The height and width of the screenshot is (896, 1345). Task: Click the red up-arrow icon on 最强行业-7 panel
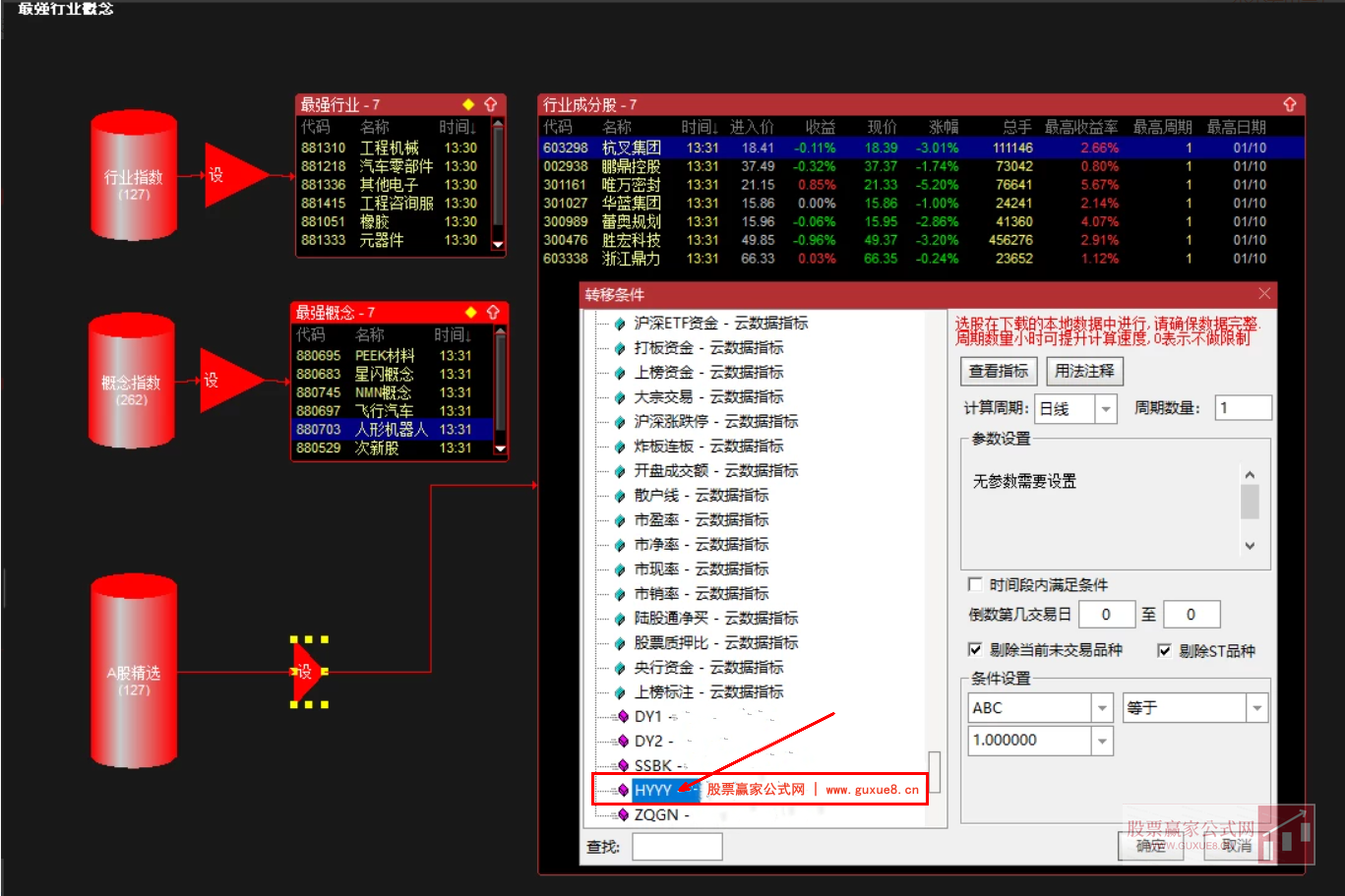pos(492,102)
